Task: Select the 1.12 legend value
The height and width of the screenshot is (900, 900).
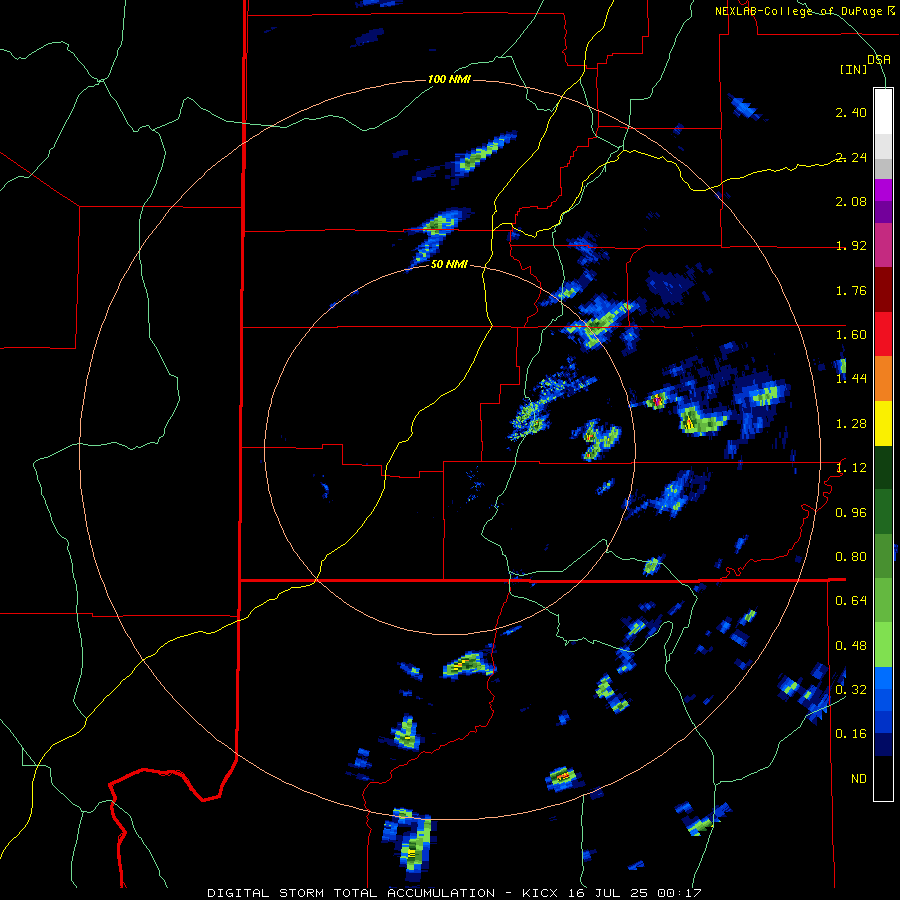Action: [x=851, y=468]
